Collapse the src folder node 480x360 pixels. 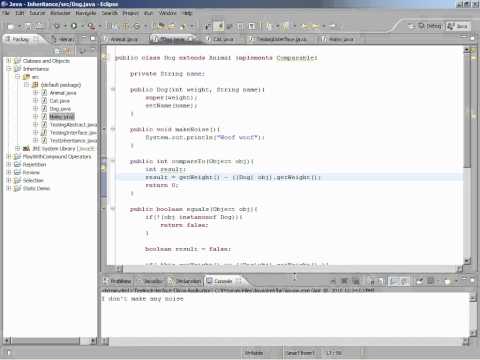[18, 77]
